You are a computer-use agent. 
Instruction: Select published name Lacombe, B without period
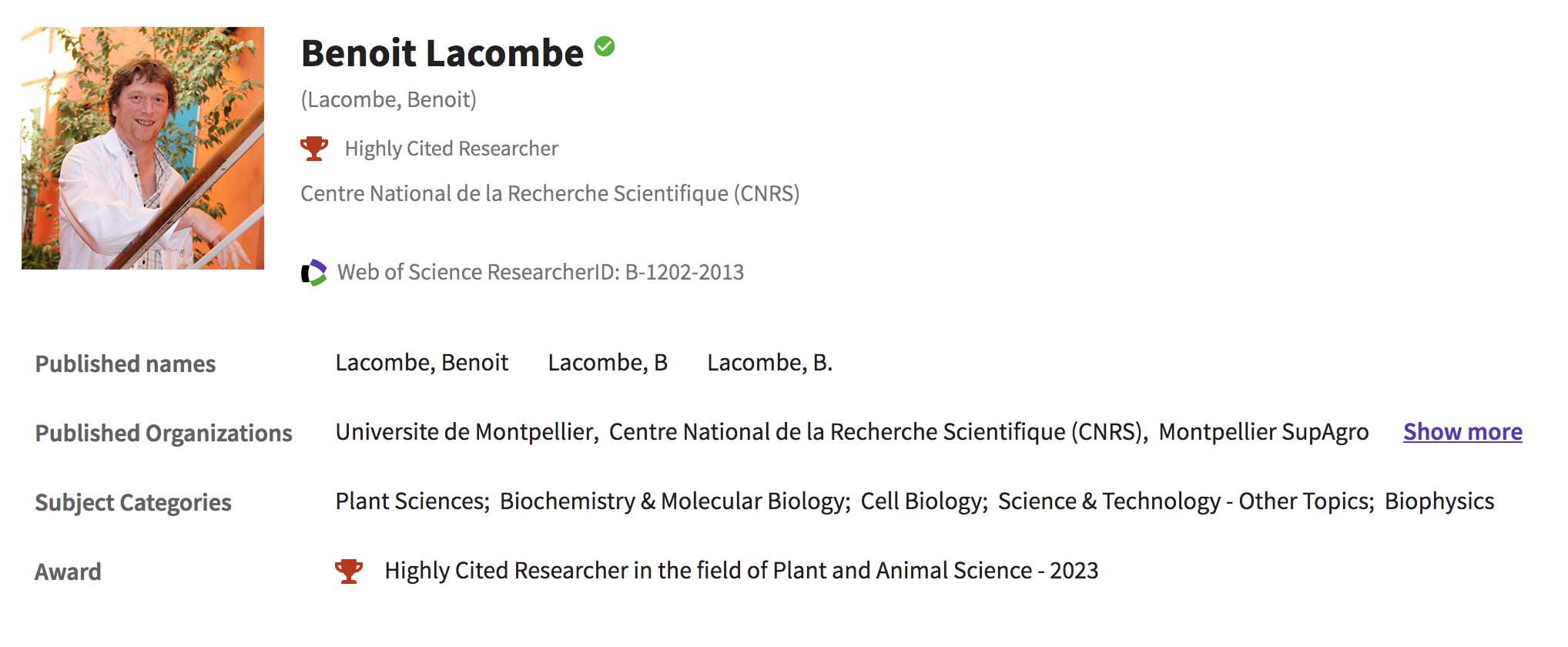click(x=608, y=363)
